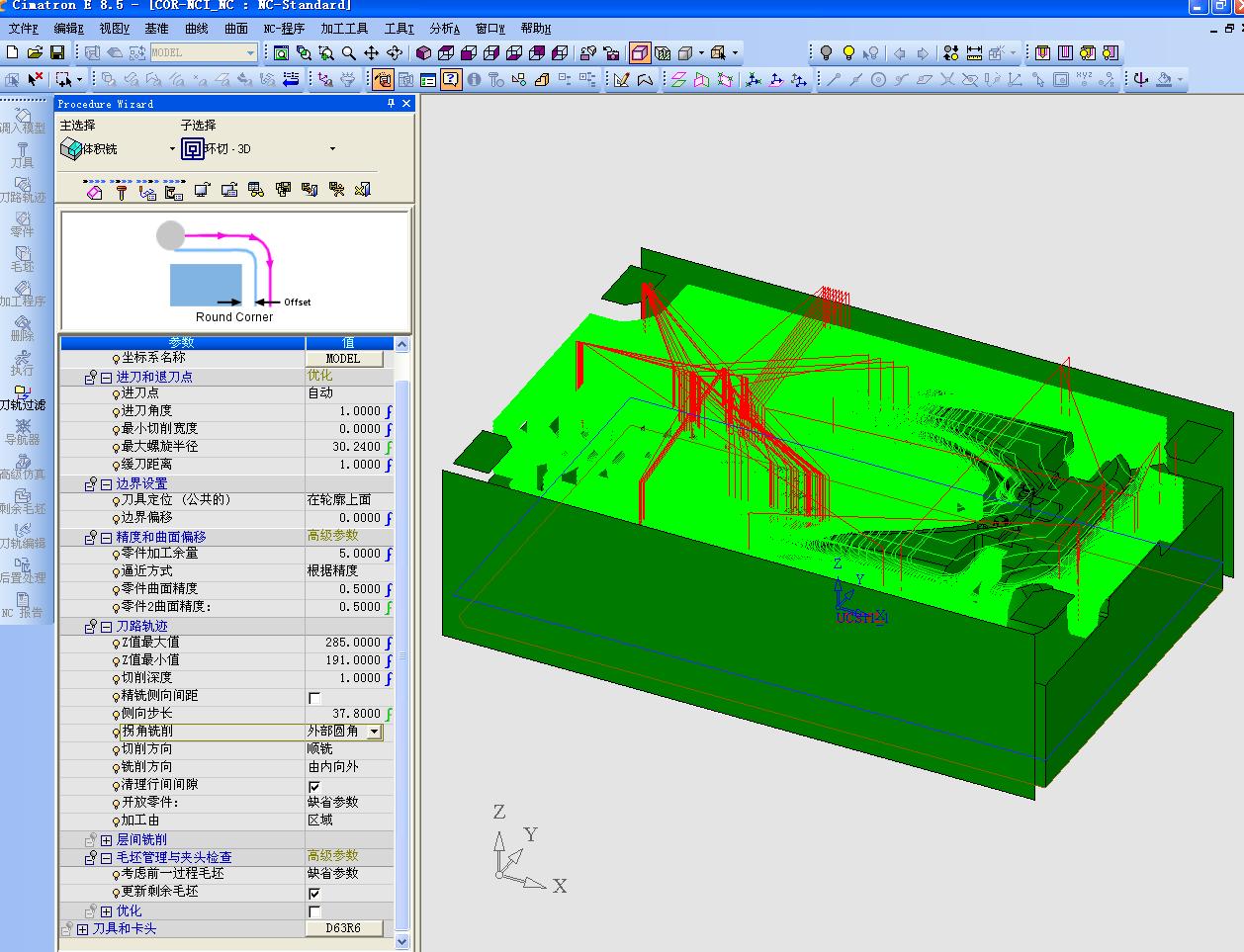Click the yellow light bulb icon
1244x952 pixels.
(847, 52)
